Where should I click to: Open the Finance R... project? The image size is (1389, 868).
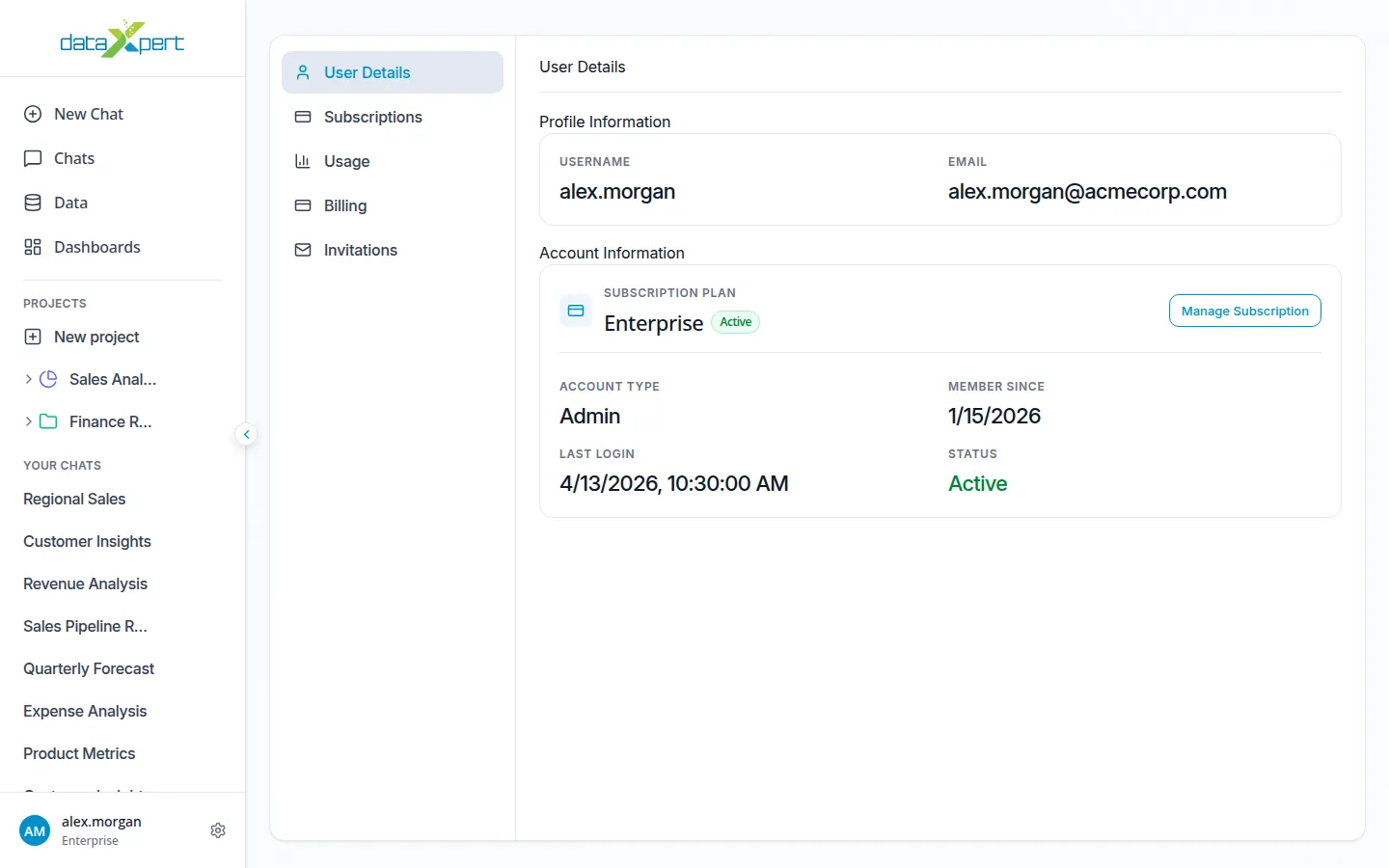pos(111,421)
